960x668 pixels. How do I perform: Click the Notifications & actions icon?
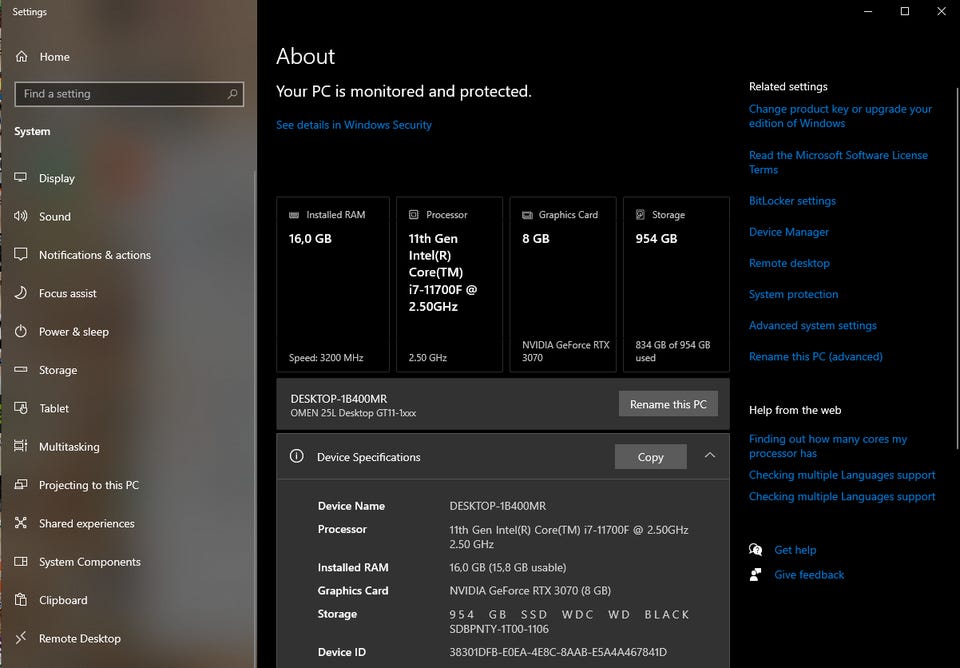tap(21, 254)
